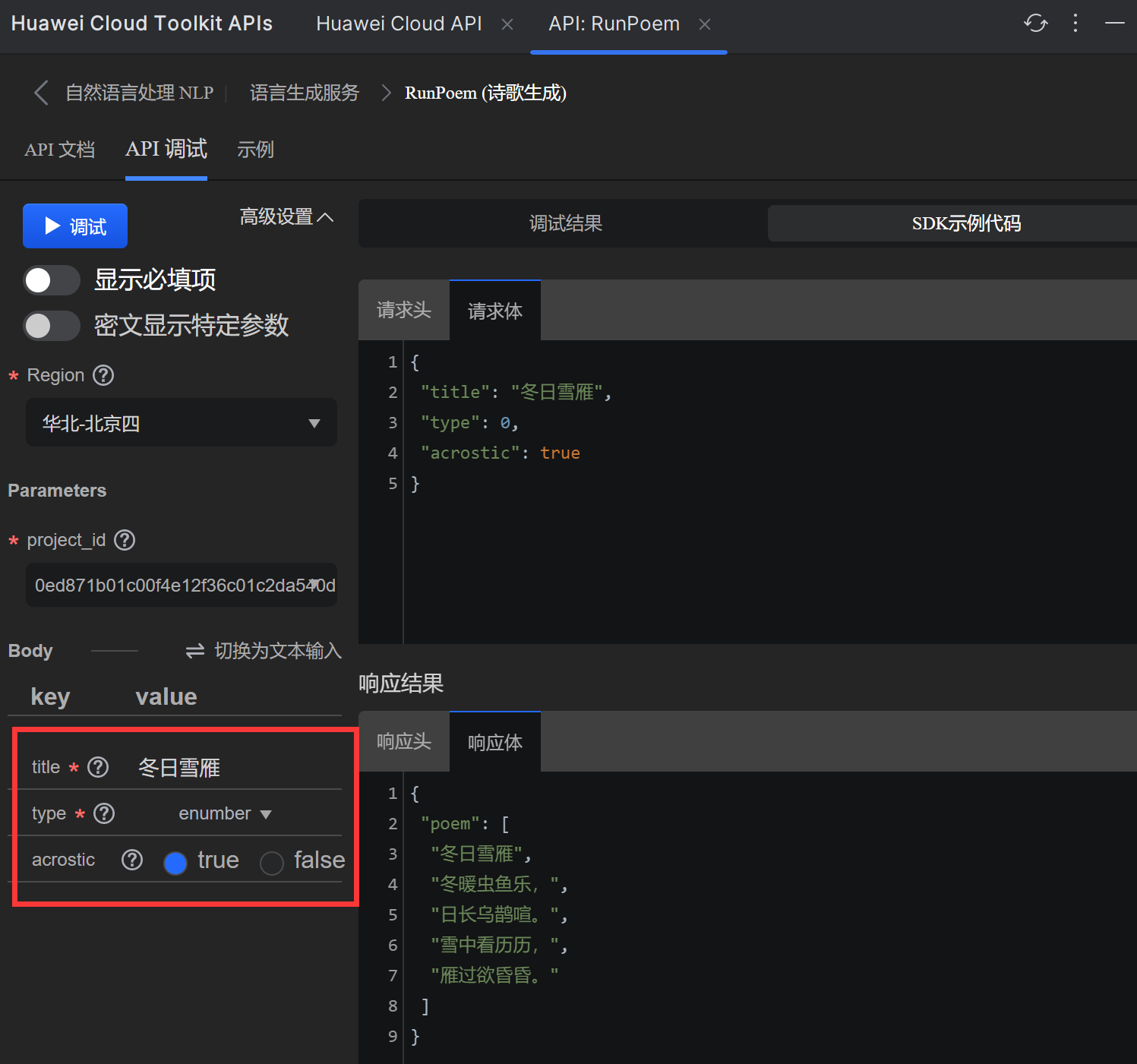The width and height of the screenshot is (1137, 1064).
Task: Show help for the type parameter
Action: coord(104,813)
